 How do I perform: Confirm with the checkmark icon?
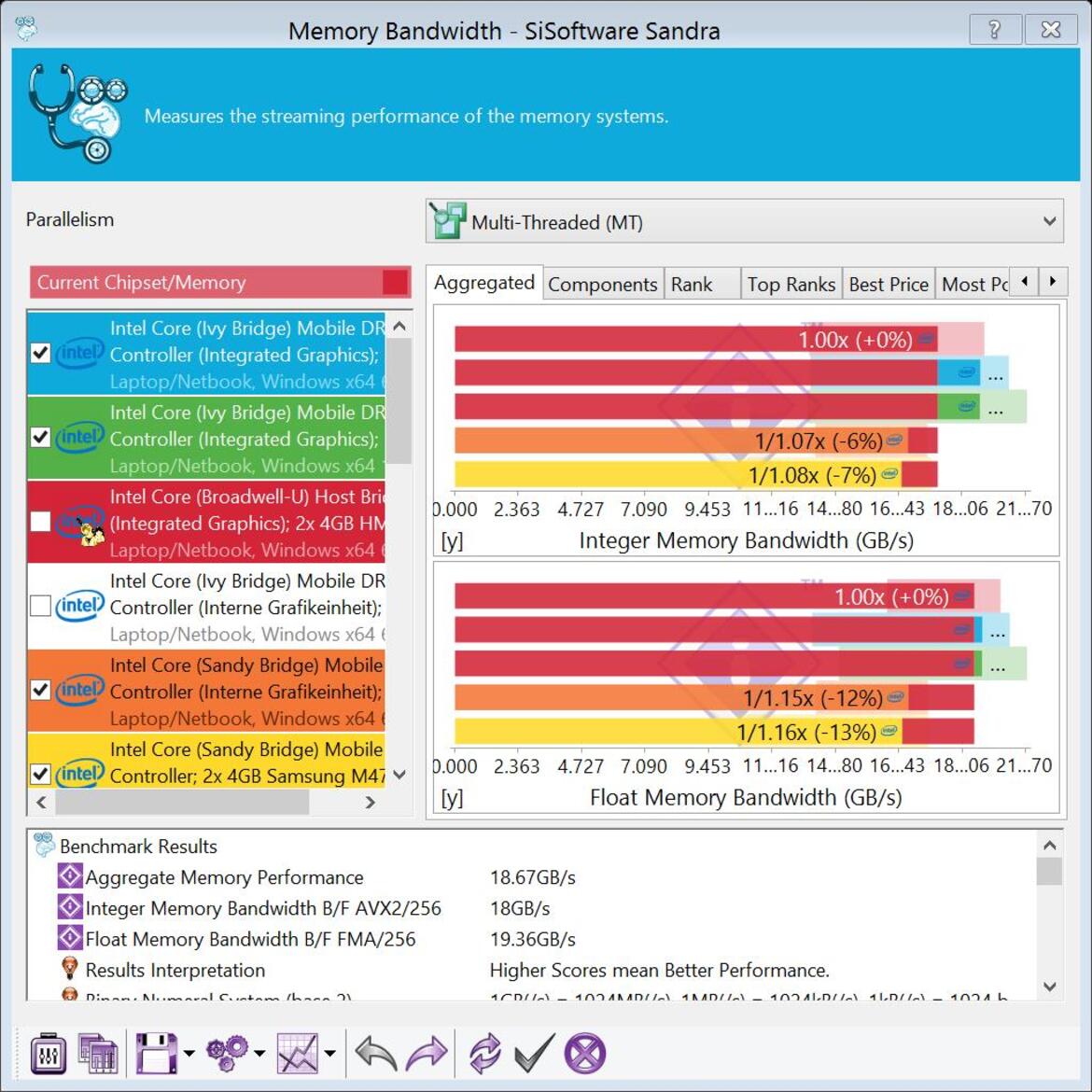click(x=535, y=1053)
